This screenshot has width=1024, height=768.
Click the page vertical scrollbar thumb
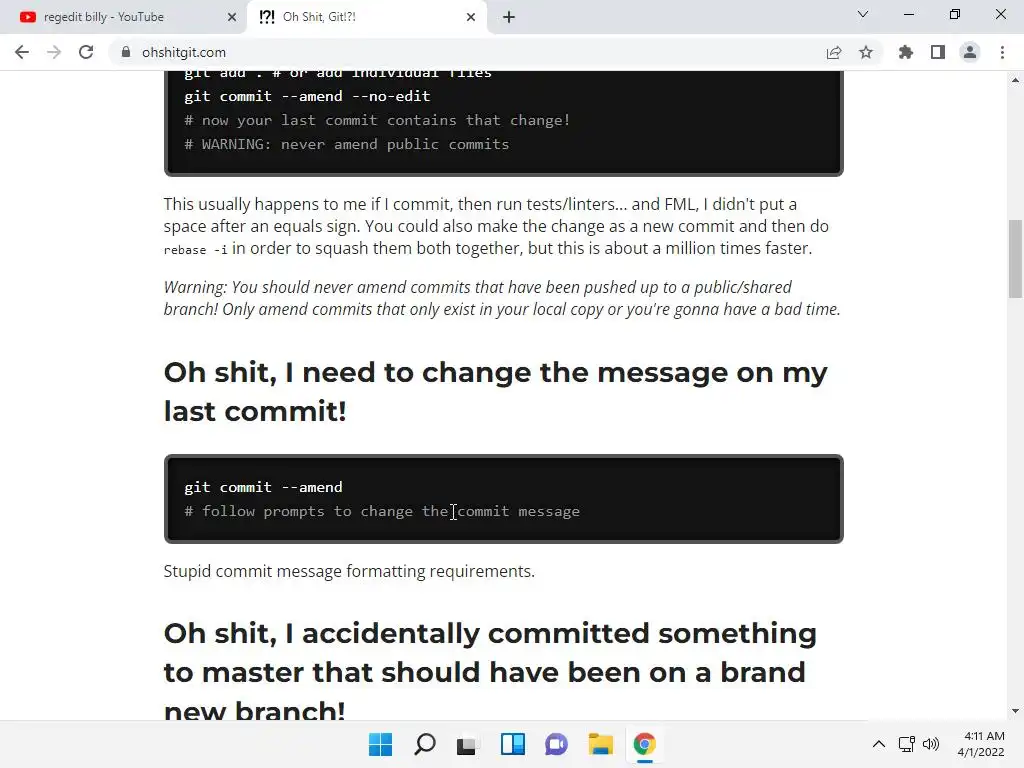click(x=1015, y=258)
